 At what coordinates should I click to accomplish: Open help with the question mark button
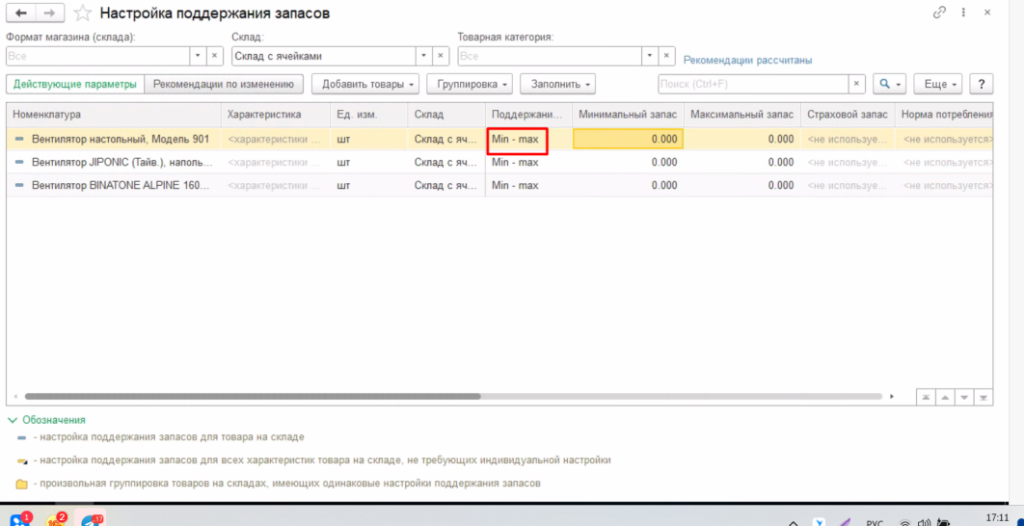pos(981,84)
